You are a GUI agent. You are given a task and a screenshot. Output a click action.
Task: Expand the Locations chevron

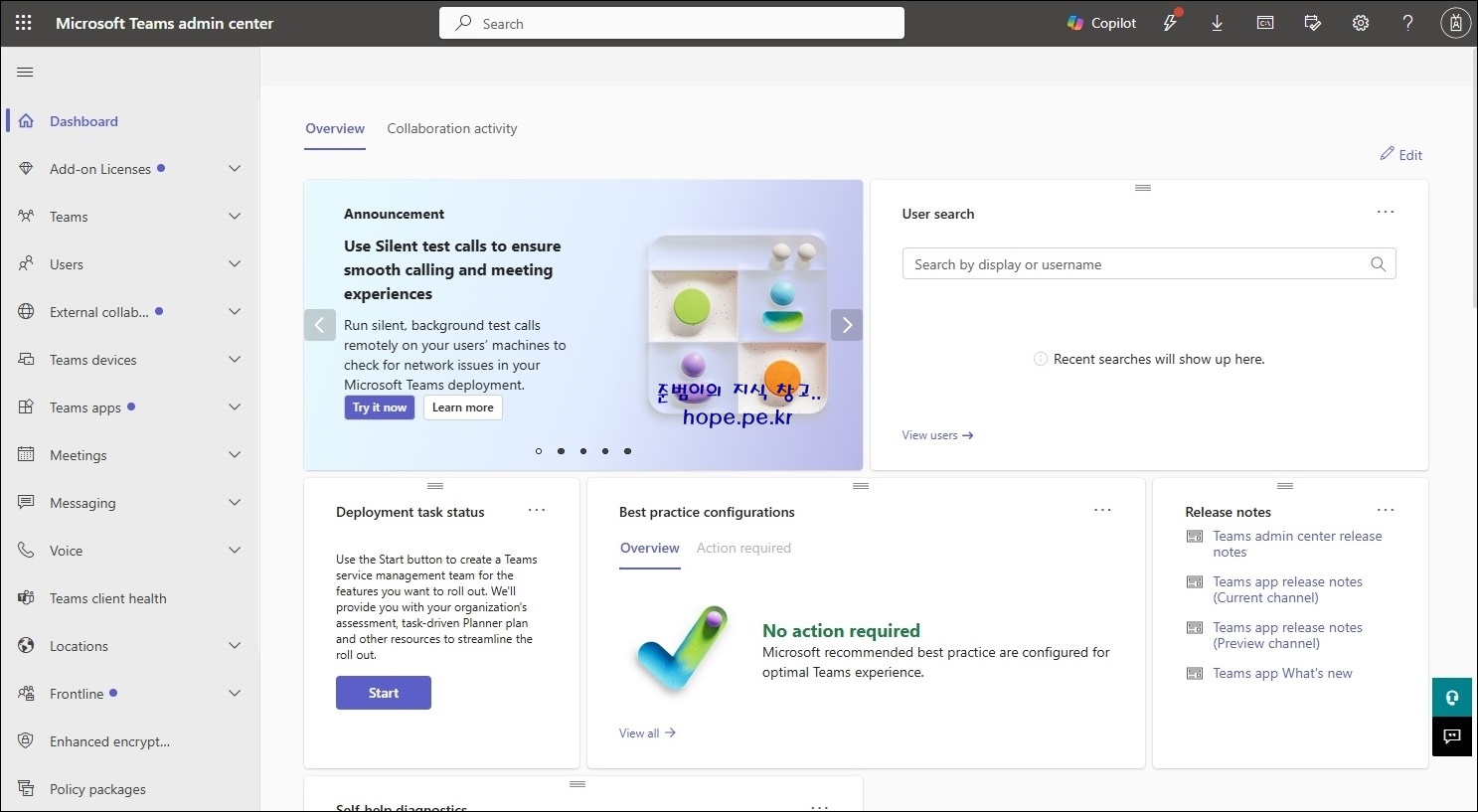coord(235,646)
